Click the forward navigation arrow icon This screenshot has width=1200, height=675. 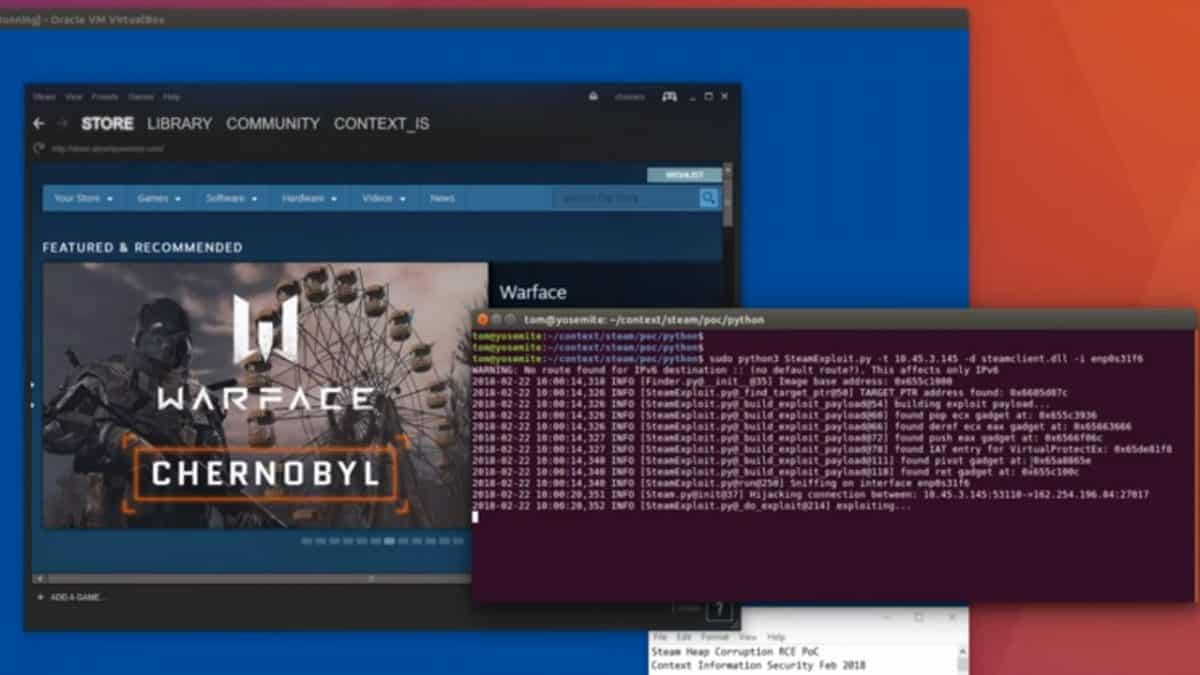[63, 123]
